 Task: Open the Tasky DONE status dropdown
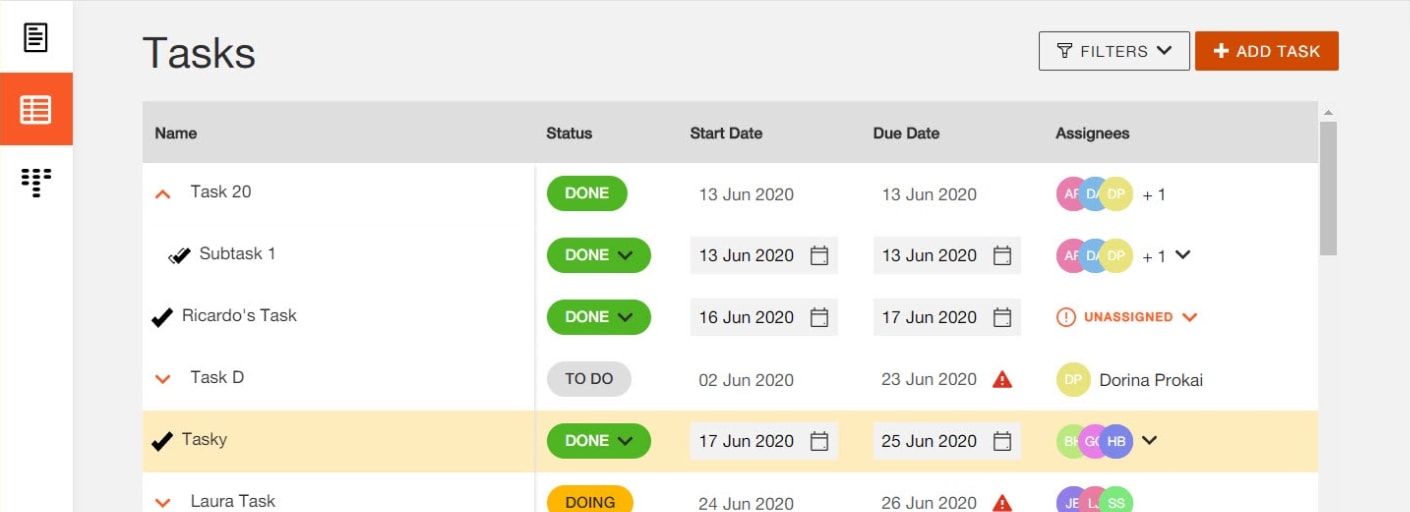[x=598, y=441]
